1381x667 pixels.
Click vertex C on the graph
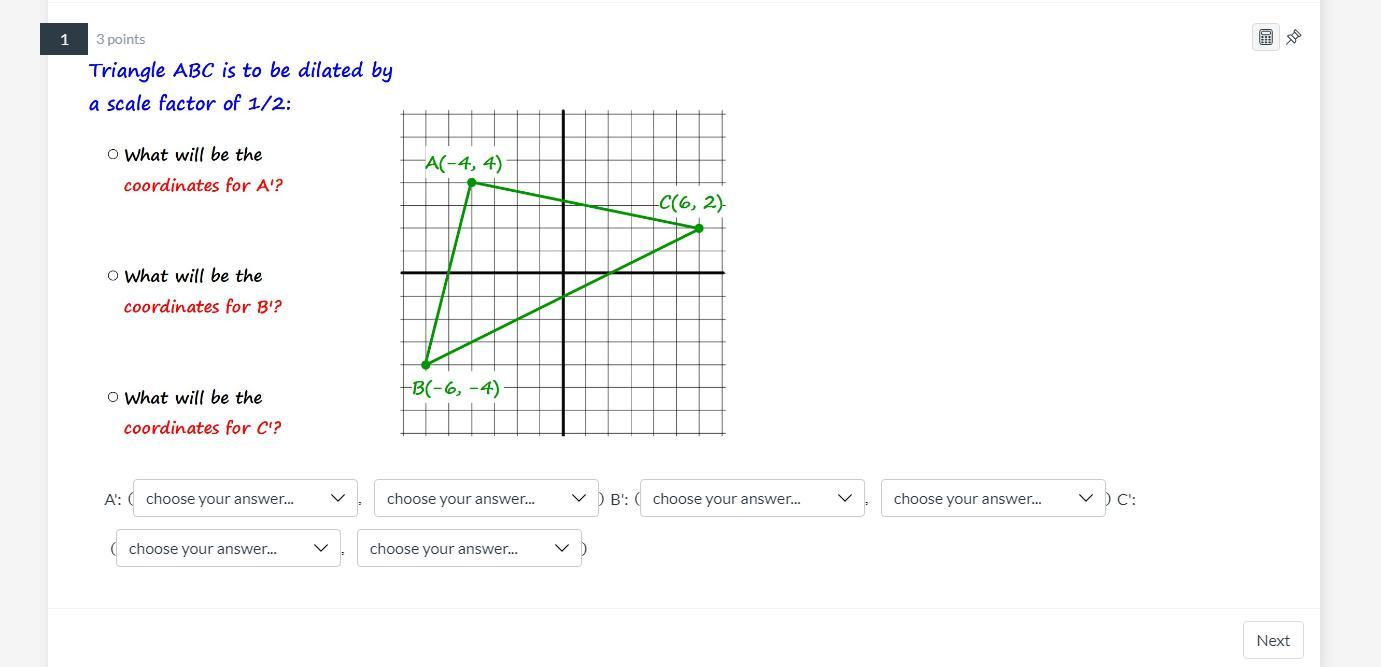click(x=699, y=228)
